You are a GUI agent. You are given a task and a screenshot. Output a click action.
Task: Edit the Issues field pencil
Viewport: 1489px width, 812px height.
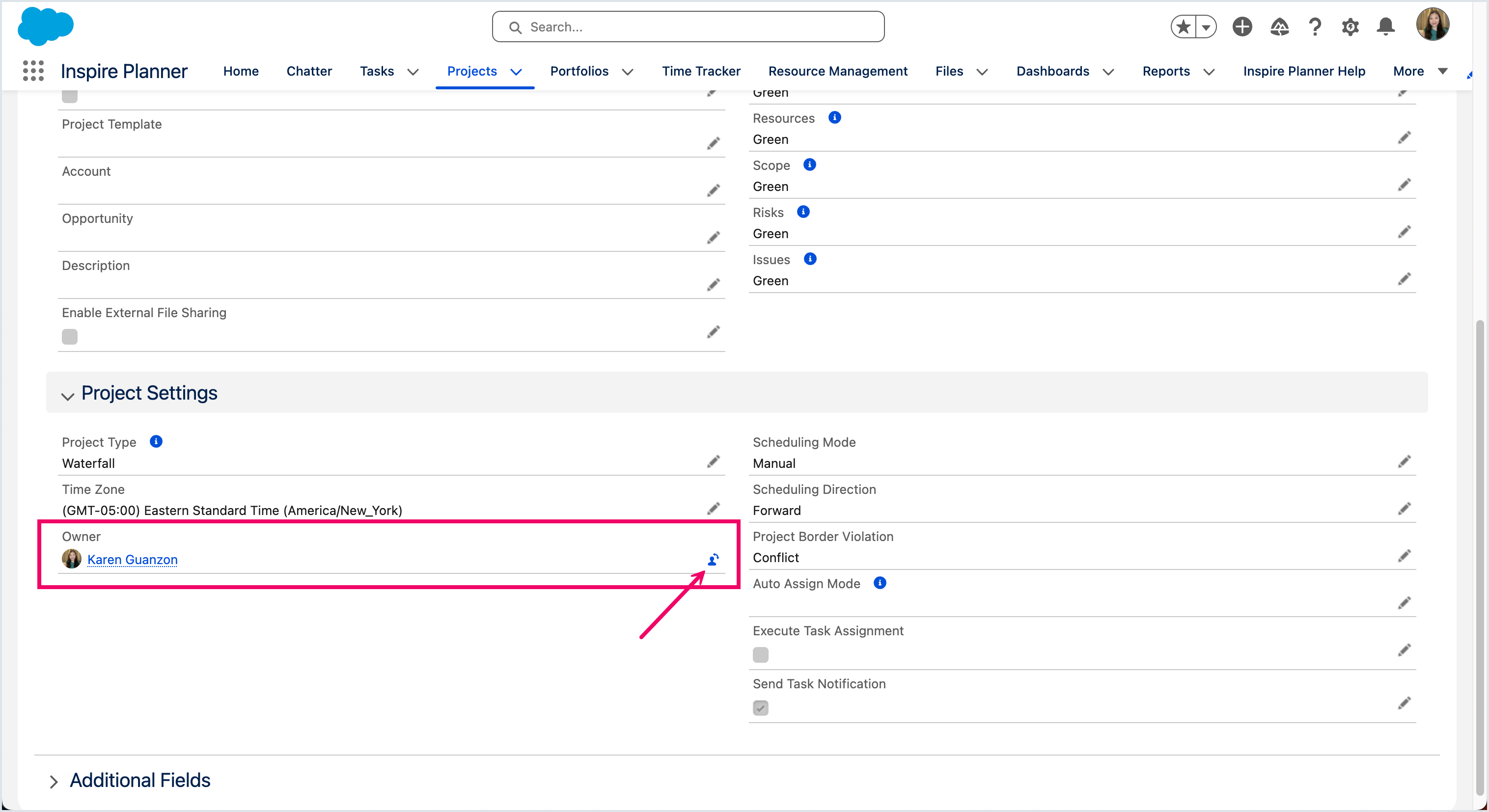click(1404, 280)
